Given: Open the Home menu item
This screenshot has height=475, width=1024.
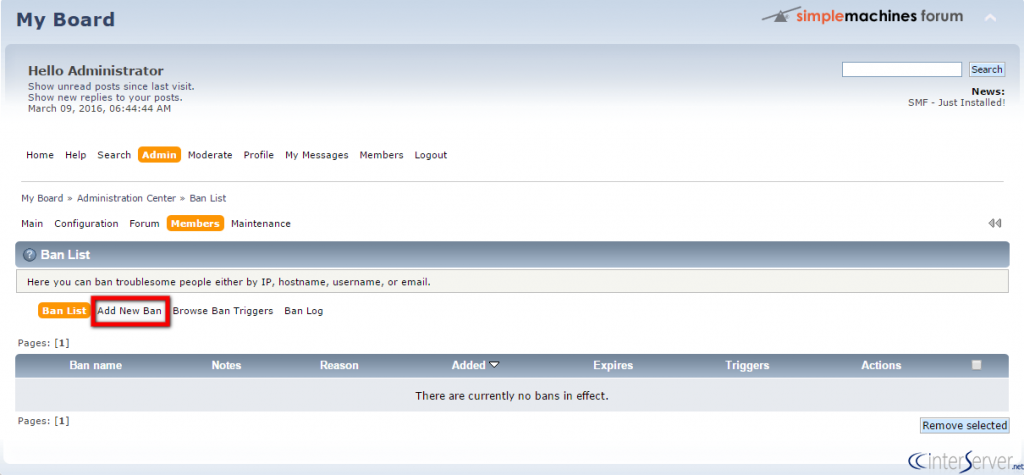Looking at the screenshot, I should 40,155.
